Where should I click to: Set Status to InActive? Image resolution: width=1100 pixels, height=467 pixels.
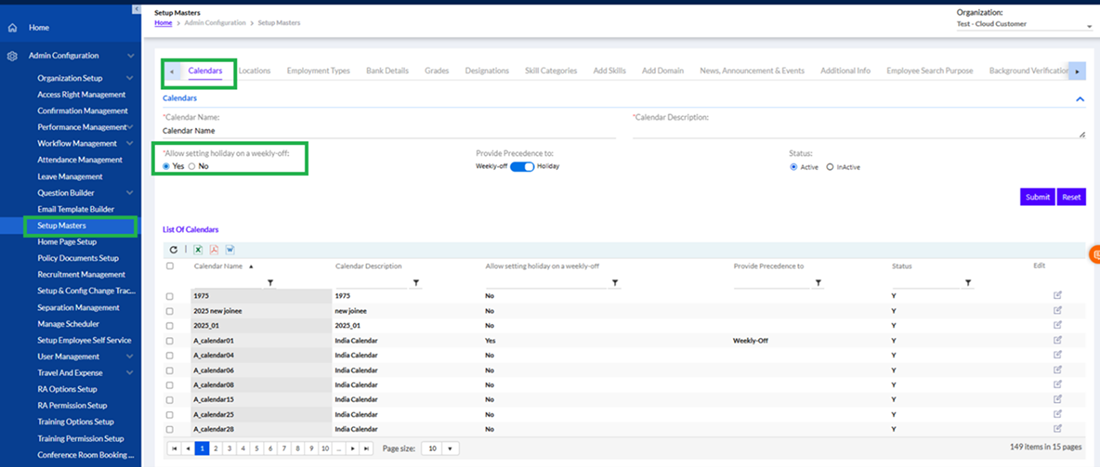[830, 167]
